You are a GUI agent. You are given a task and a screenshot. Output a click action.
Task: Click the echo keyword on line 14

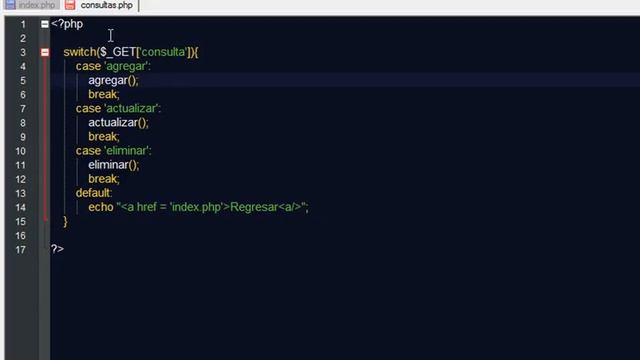[x=101, y=207]
